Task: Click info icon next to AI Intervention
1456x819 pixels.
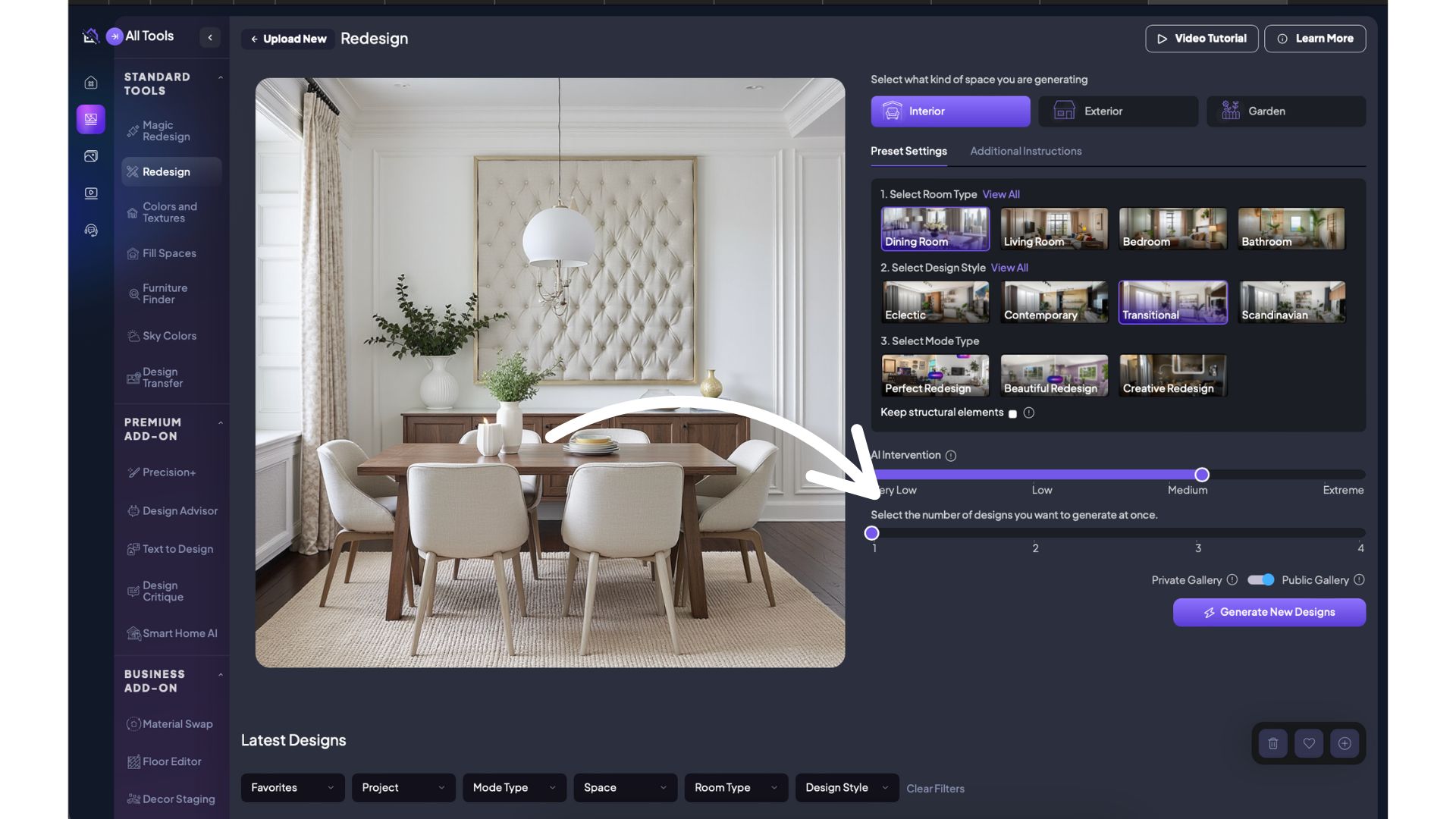Action: click(951, 456)
